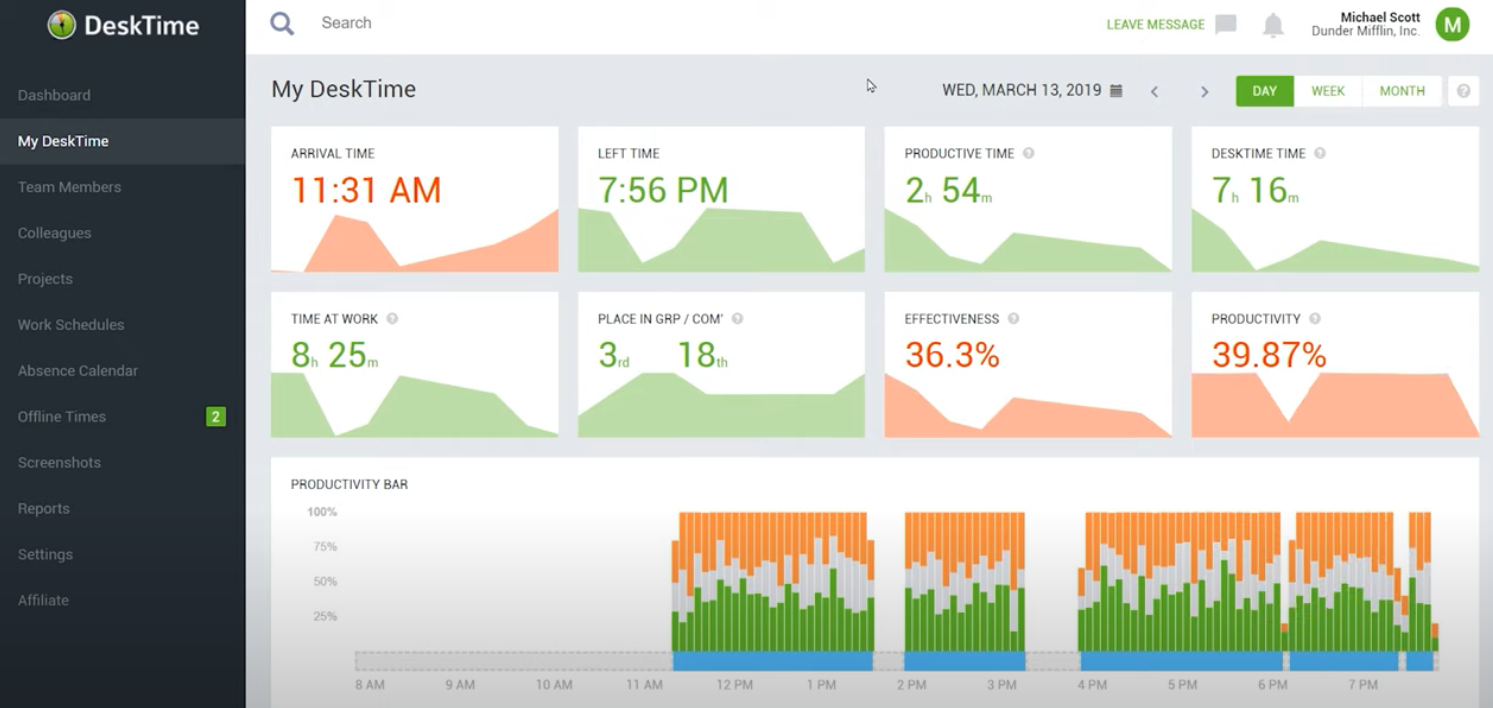Navigate to the Reports page
Viewport: 1493px width, 708px height.
[43, 508]
